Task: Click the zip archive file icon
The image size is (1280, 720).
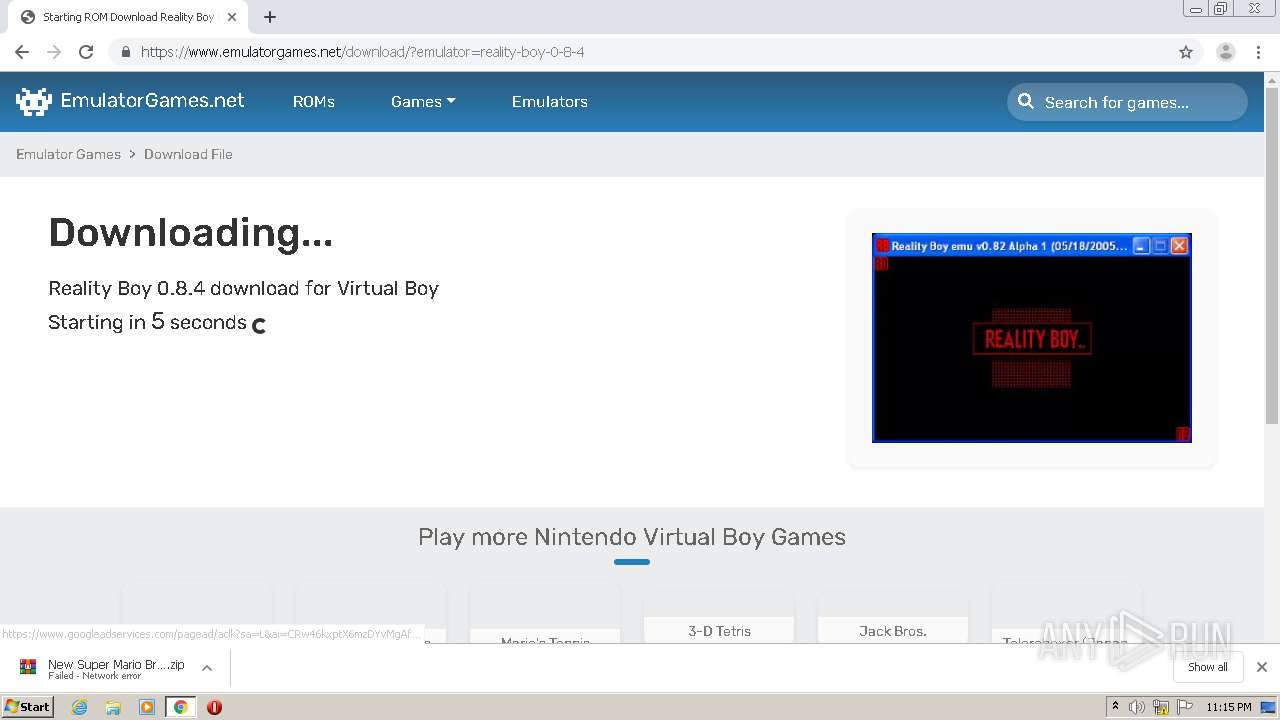Action: 28,667
